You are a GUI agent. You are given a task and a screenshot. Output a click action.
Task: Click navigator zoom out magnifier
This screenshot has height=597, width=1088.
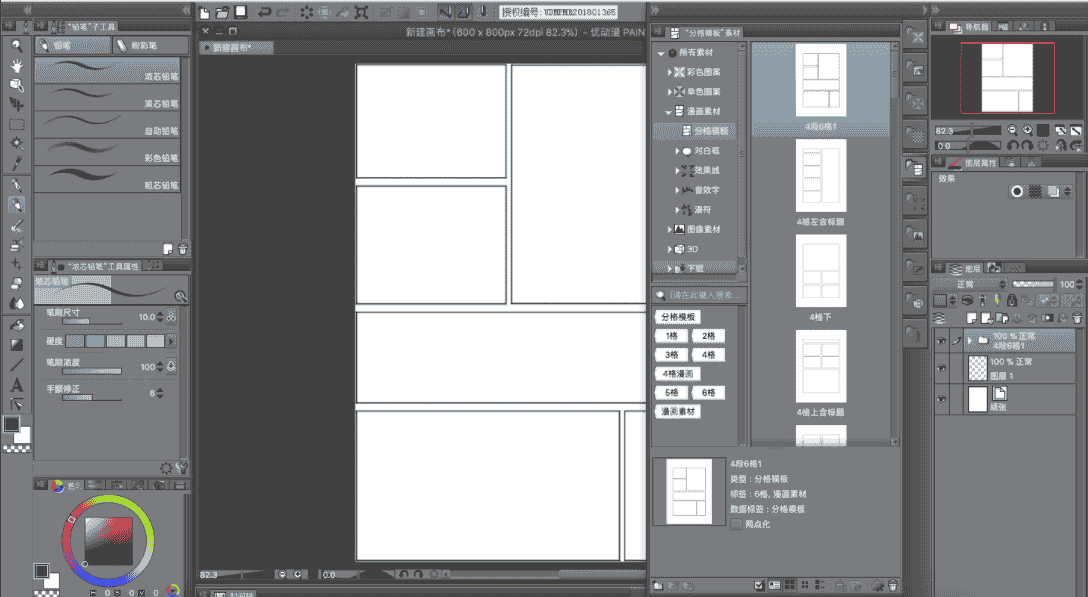pos(1012,130)
